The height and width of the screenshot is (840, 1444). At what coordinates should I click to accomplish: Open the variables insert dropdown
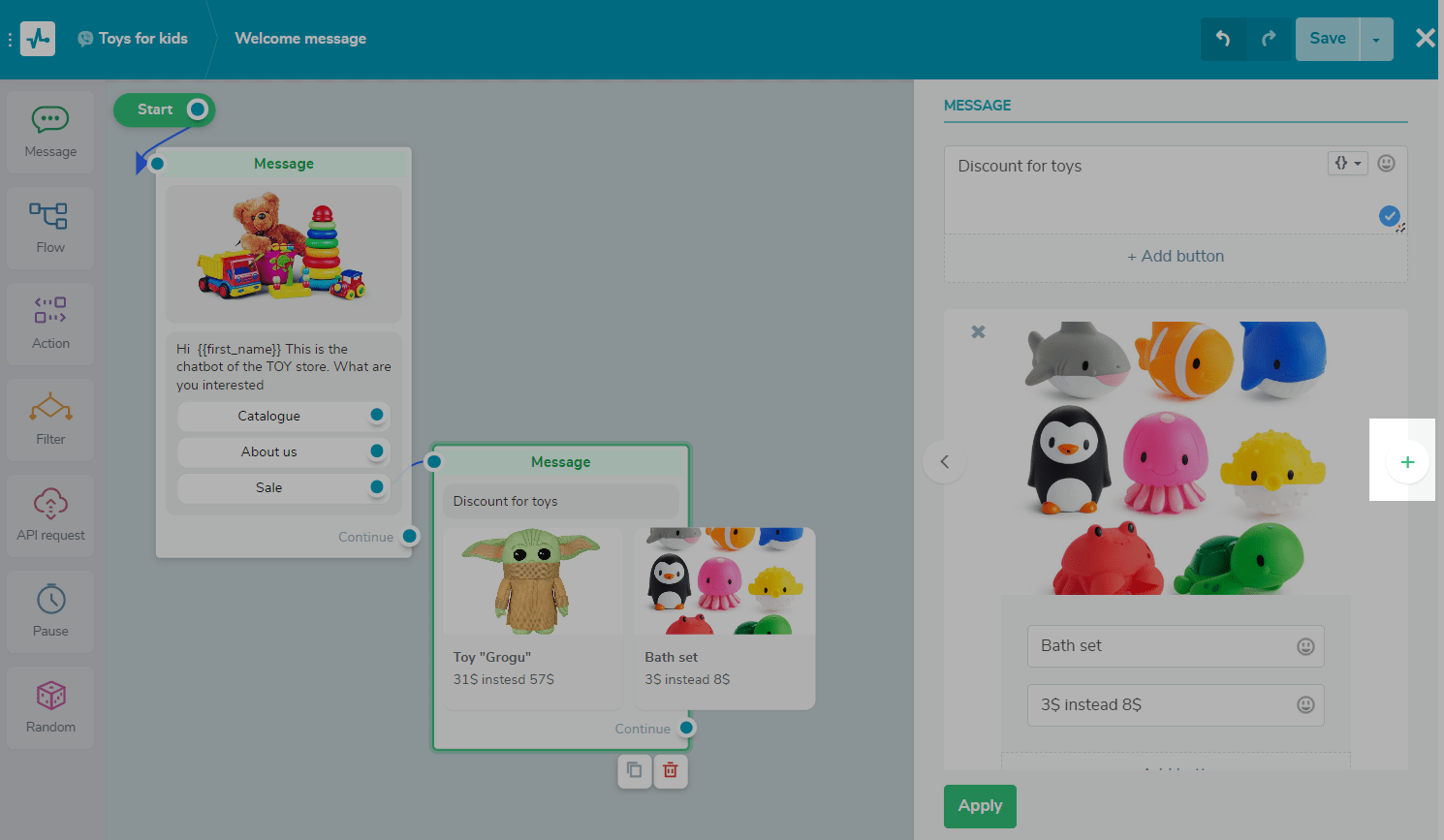pyautogui.click(x=1347, y=163)
